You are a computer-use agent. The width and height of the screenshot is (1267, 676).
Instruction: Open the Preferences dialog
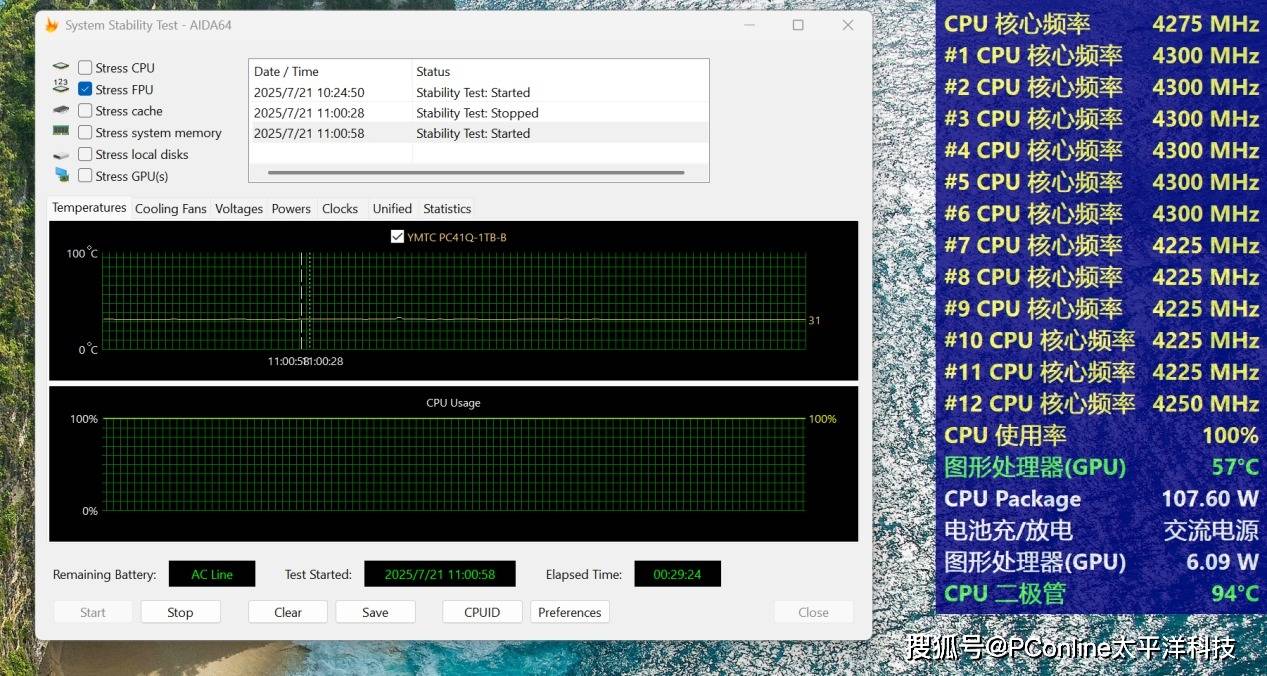(x=569, y=612)
